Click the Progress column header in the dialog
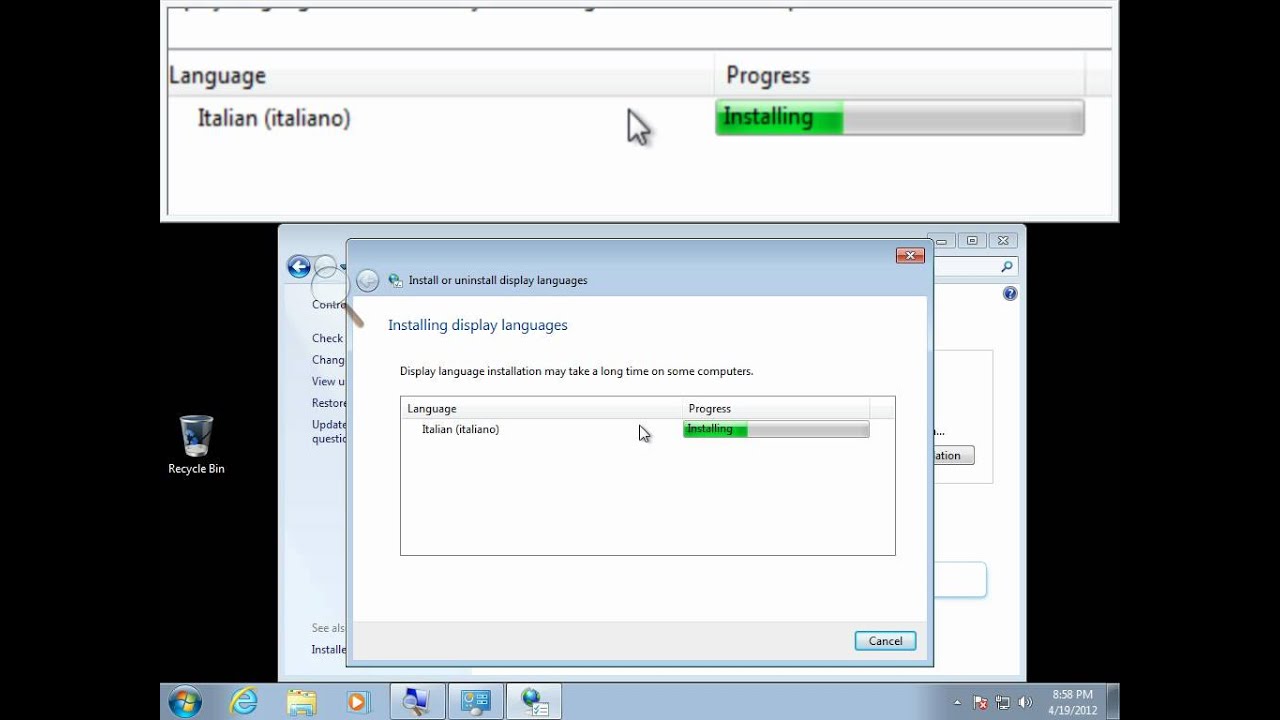Image resolution: width=1280 pixels, height=720 pixels. (775, 408)
